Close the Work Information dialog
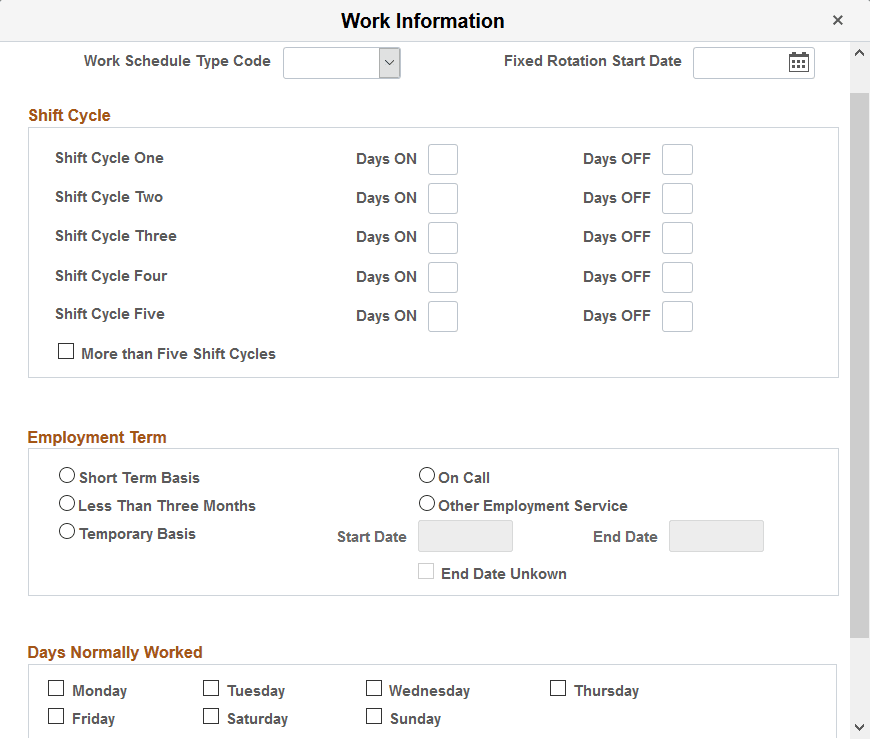Viewport: 870px width, 739px height. click(838, 19)
